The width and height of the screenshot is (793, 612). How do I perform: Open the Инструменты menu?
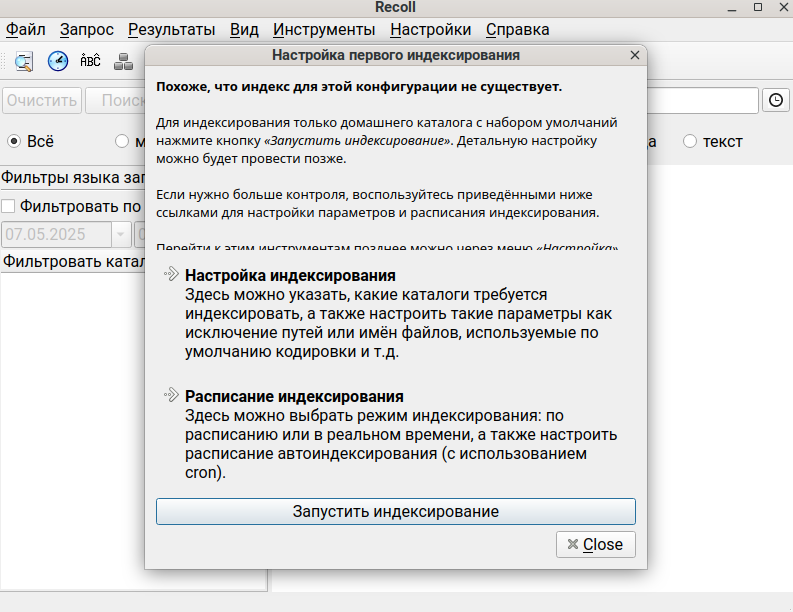pyautogui.click(x=324, y=29)
